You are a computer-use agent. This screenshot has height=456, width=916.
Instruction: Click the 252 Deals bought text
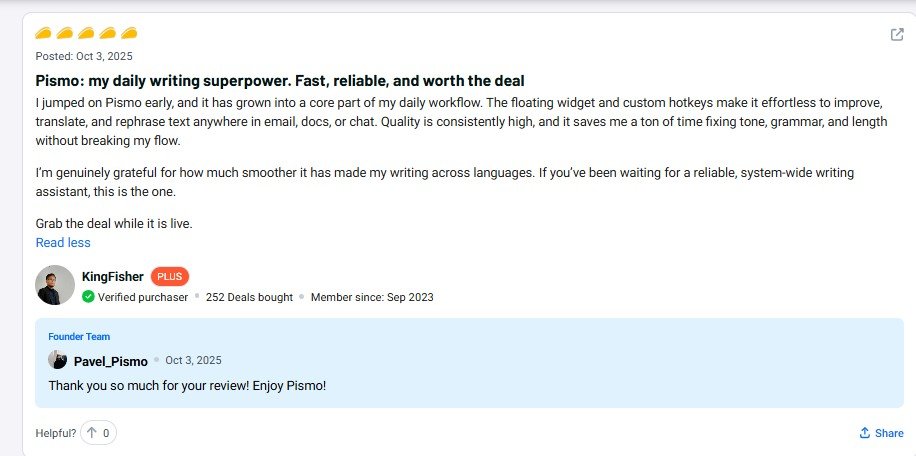[x=249, y=297]
